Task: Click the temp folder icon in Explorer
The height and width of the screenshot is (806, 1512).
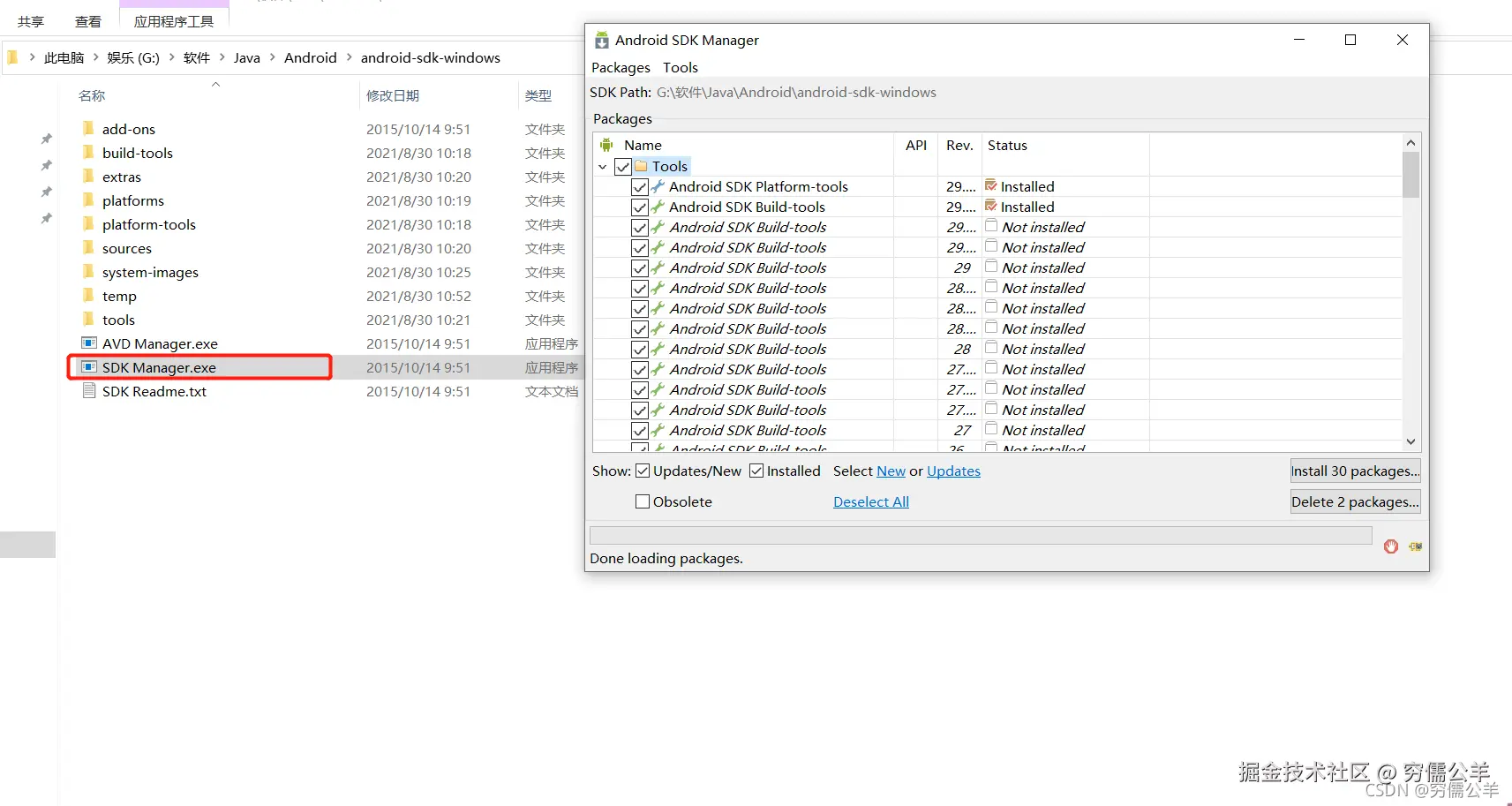Action: (x=88, y=295)
